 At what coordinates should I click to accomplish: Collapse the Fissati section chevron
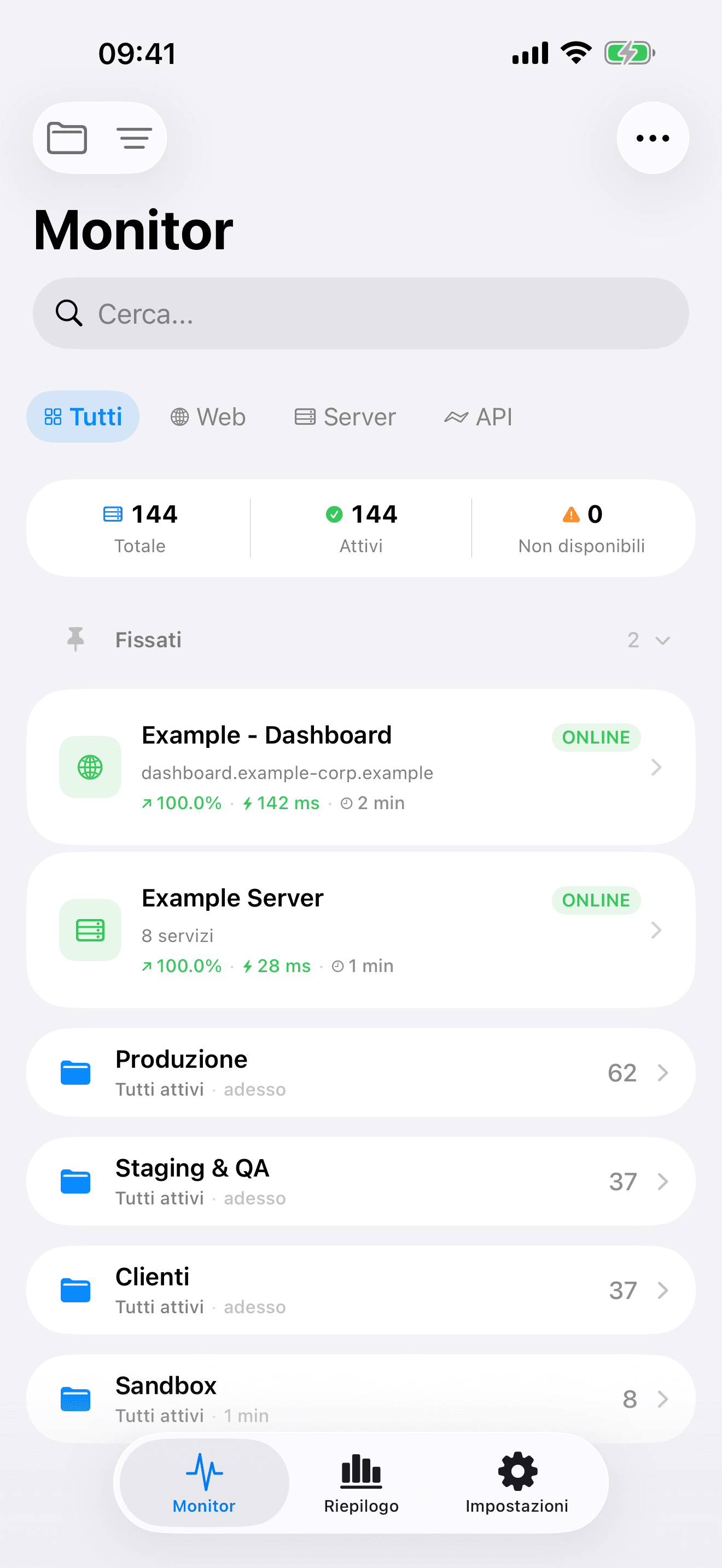[x=662, y=640]
